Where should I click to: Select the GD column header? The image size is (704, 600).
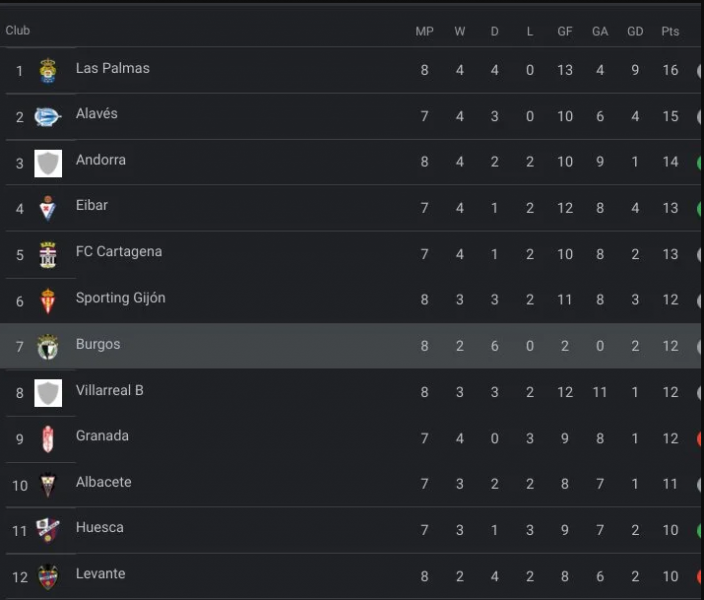tap(635, 31)
